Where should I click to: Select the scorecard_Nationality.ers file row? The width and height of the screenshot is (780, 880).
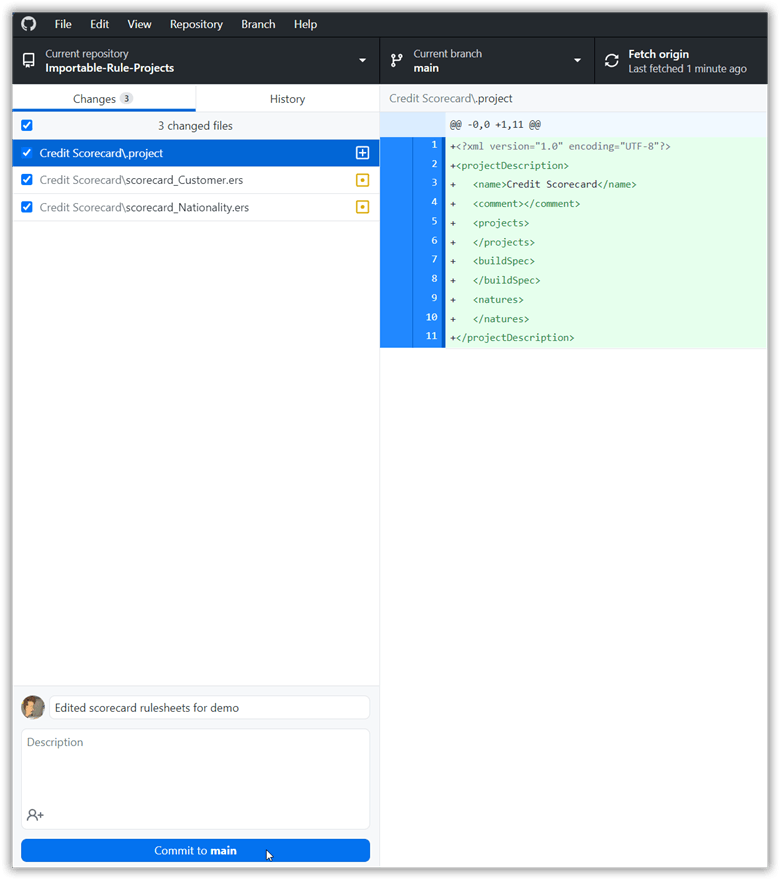pos(195,207)
